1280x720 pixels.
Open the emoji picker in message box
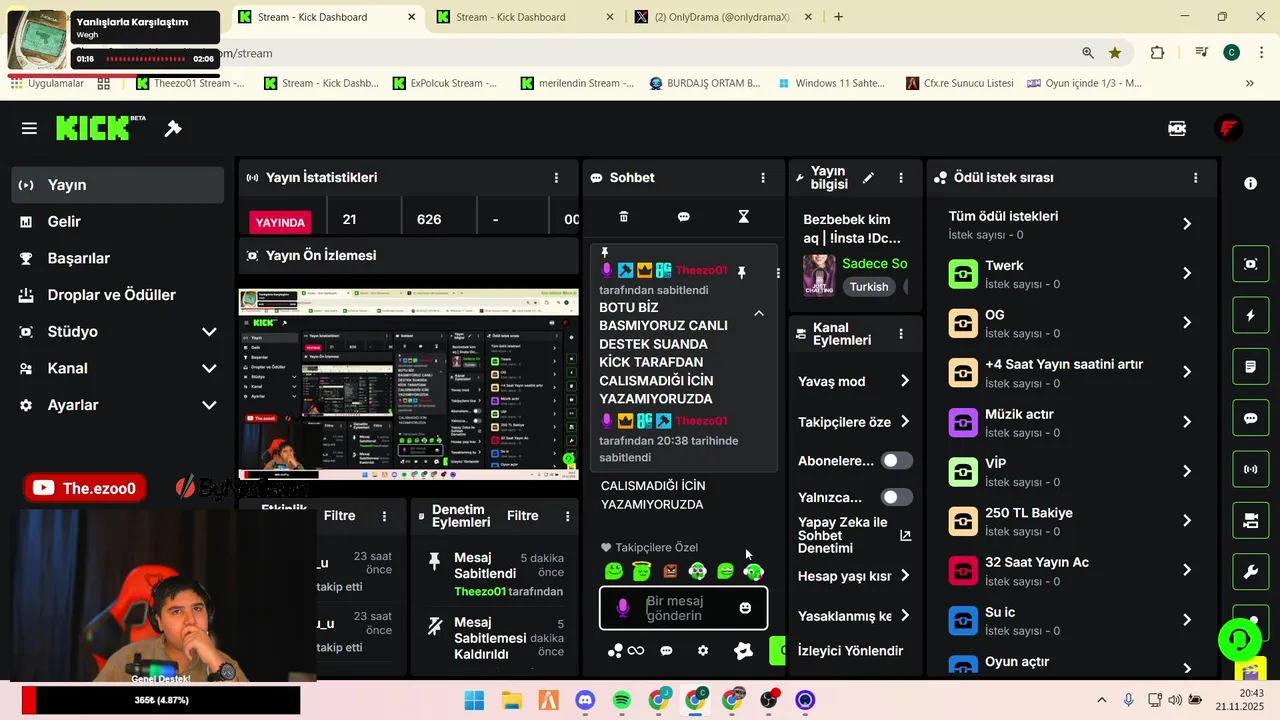pos(745,608)
